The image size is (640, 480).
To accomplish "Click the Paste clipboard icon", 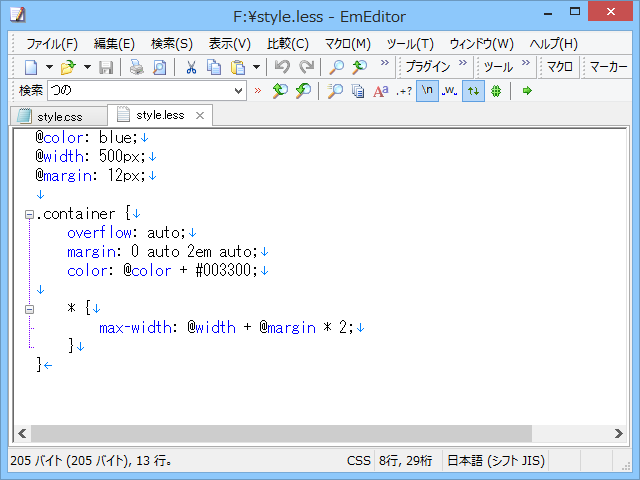I will (238, 67).
